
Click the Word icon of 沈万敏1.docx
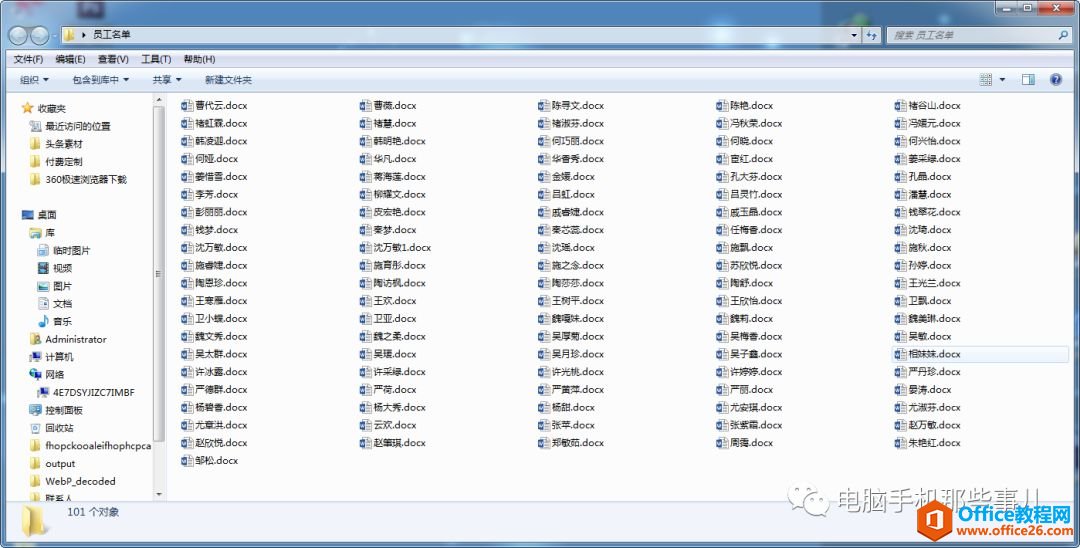[365, 248]
